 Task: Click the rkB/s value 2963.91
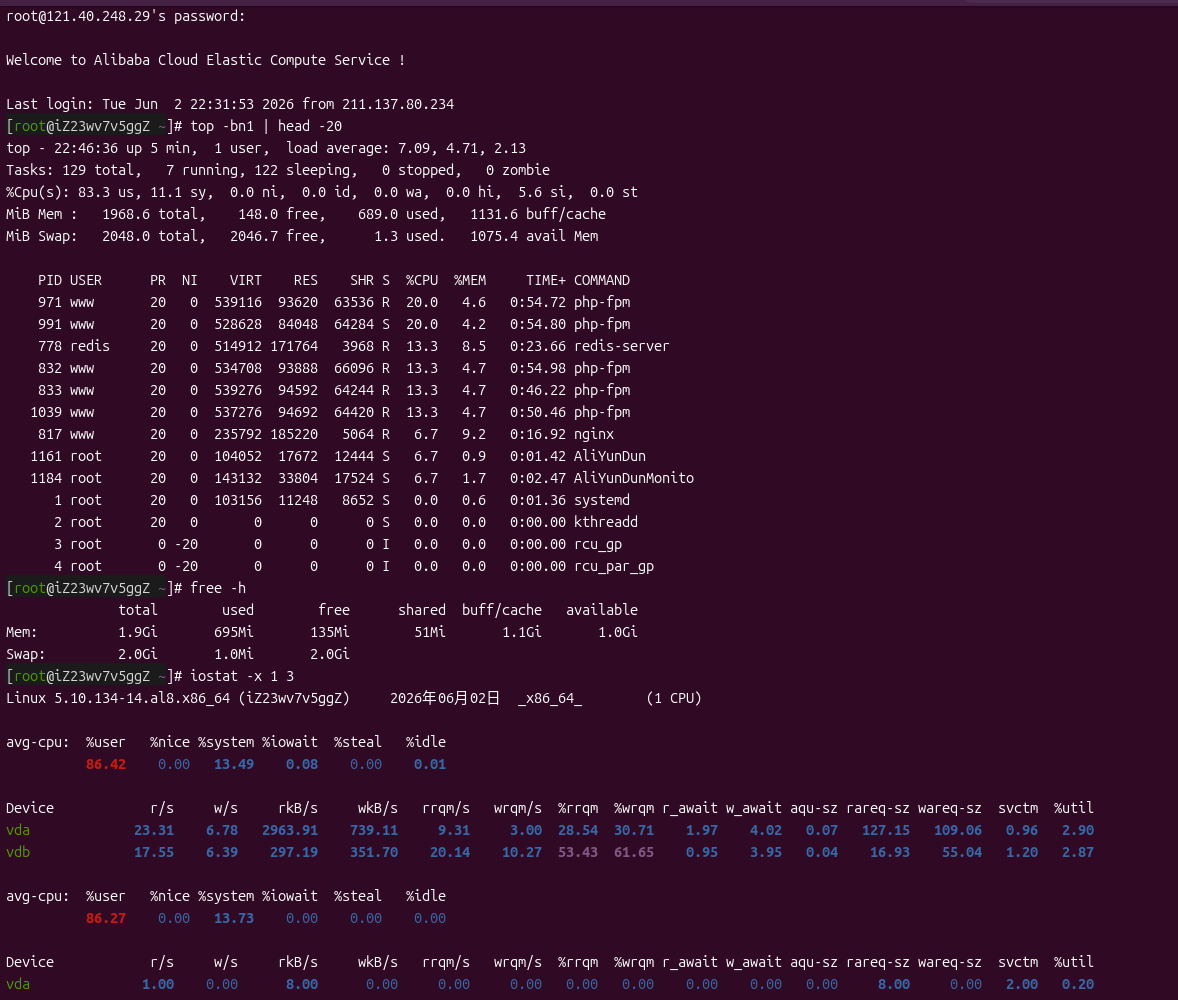290,830
